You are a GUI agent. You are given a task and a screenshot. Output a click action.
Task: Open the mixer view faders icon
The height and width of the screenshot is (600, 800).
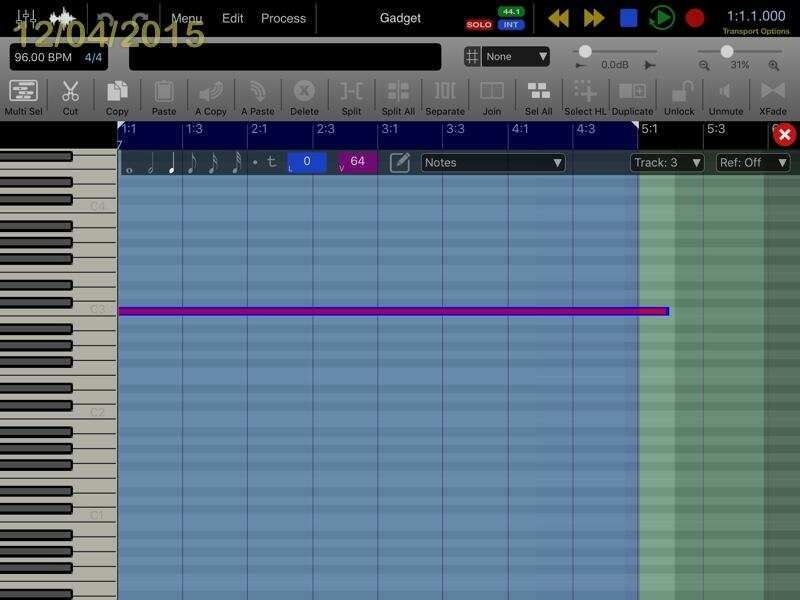(26, 19)
